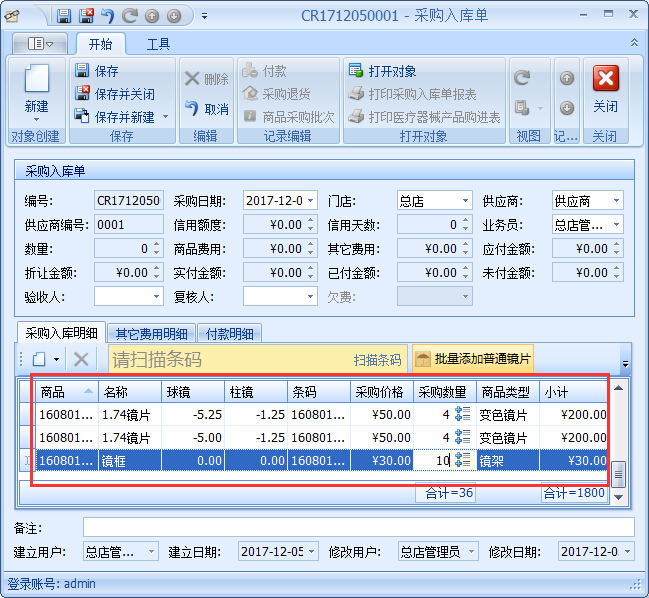Open the 复核人 dropdown
649x598 pixels.
310,296
